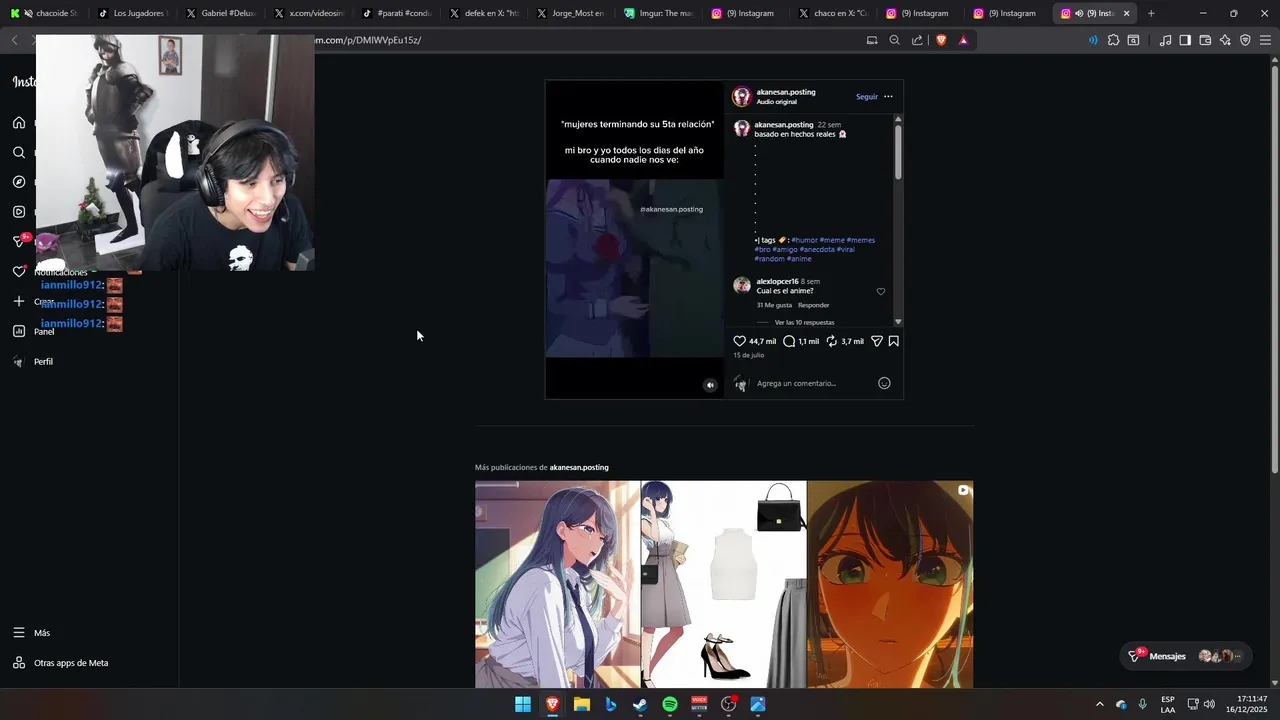Click the share page icon in address bar
Screen dimensions: 1280x720
(916, 40)
